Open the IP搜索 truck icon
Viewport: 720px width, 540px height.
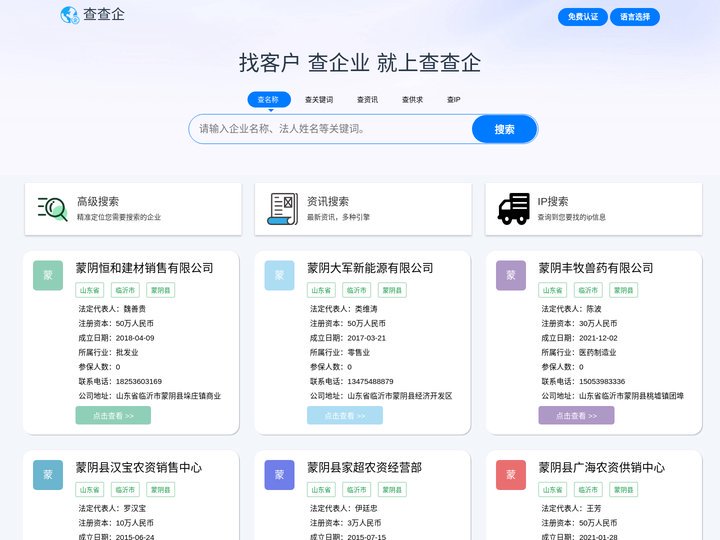(x=514, y=209)
